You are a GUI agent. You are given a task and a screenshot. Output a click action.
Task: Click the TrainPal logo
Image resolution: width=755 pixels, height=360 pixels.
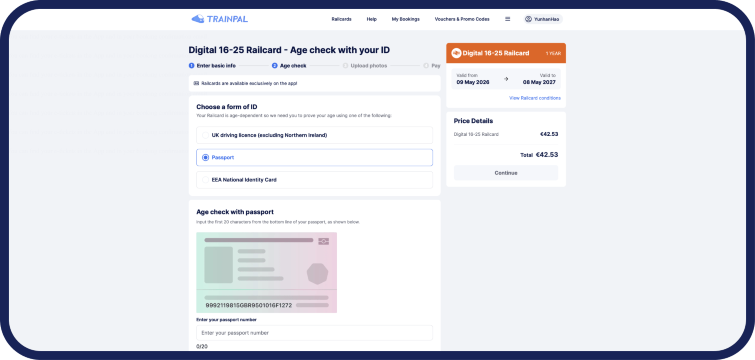pyautogui.click(x=220, y=19)
